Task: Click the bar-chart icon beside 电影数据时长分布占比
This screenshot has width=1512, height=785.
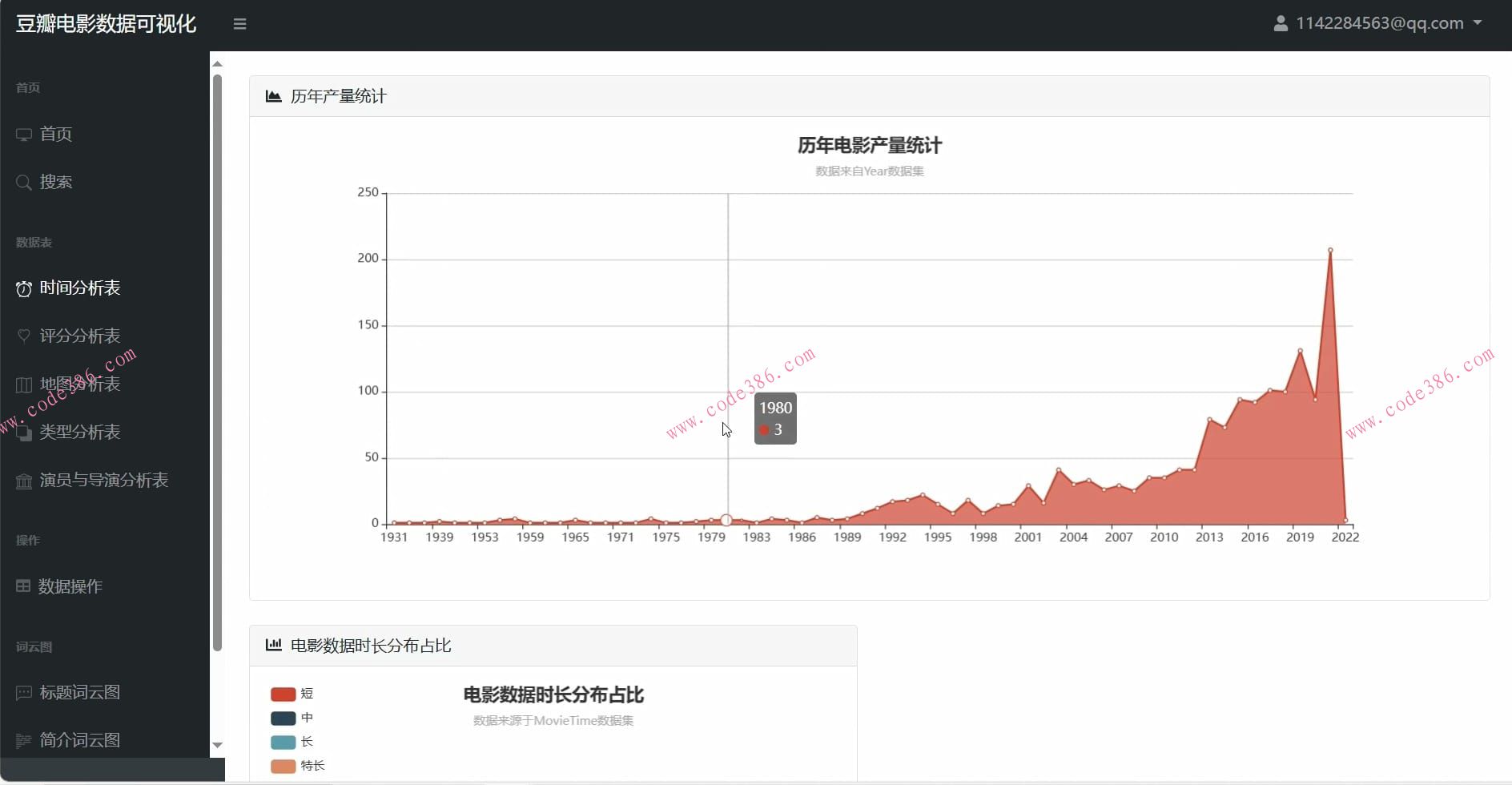Action: tap(275, 645)
